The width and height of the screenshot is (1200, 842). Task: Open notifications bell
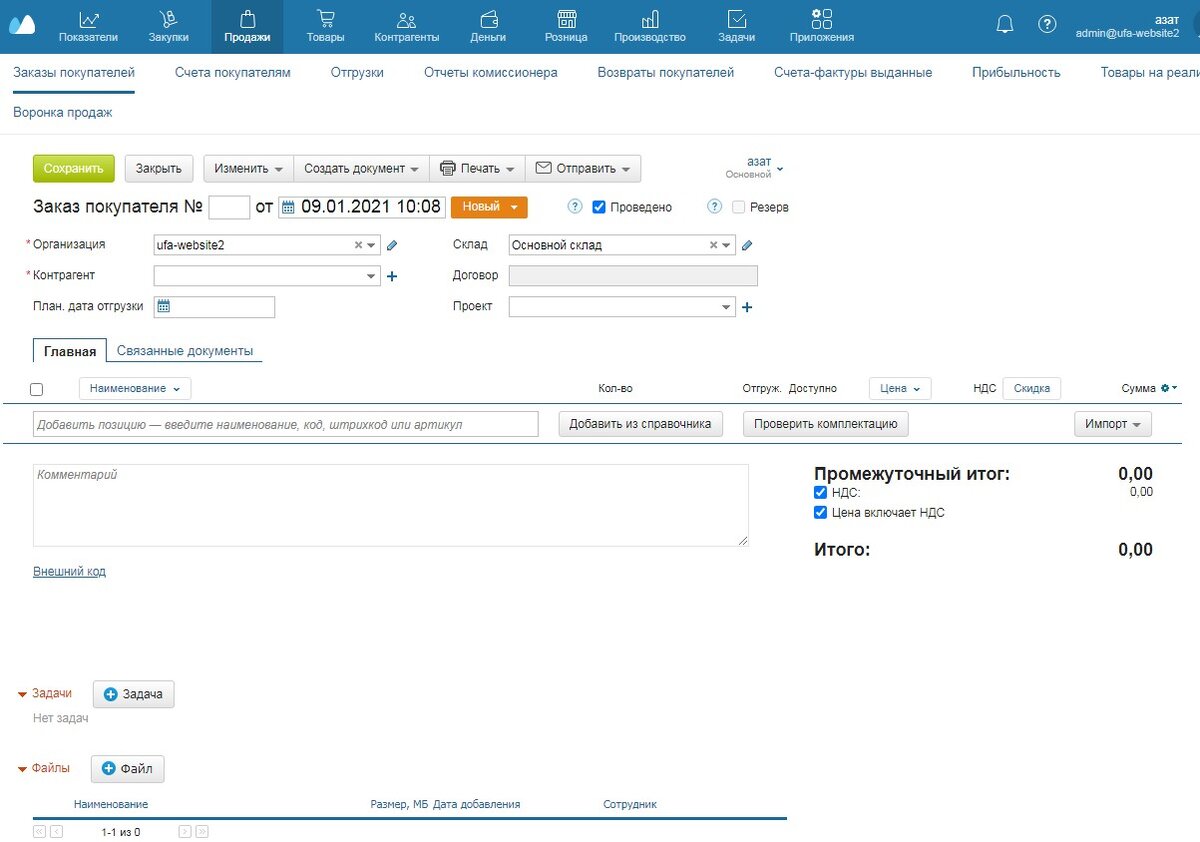pos(1005,25)
